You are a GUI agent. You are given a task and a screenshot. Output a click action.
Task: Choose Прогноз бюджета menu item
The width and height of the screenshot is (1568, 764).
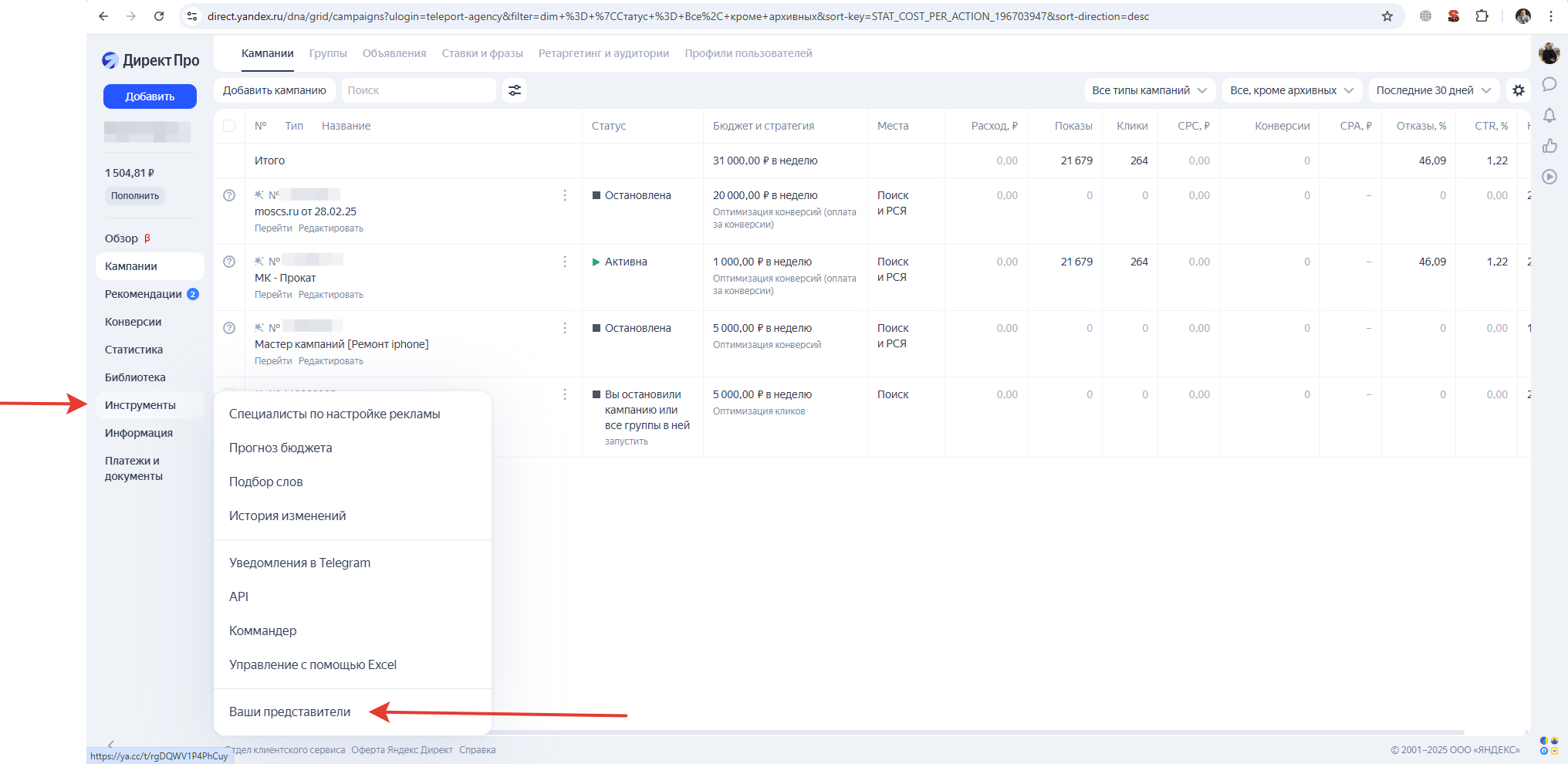(x=353, y=448)
